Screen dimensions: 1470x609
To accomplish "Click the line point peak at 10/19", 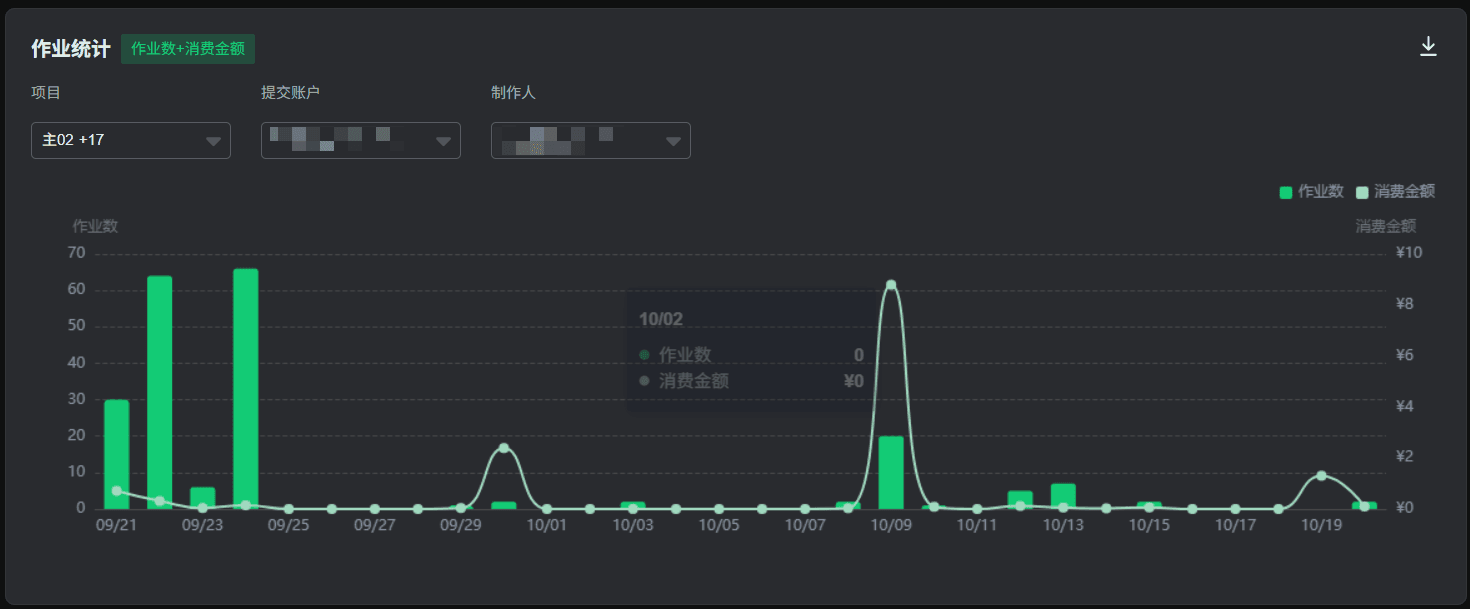I will click(1321, 475).
